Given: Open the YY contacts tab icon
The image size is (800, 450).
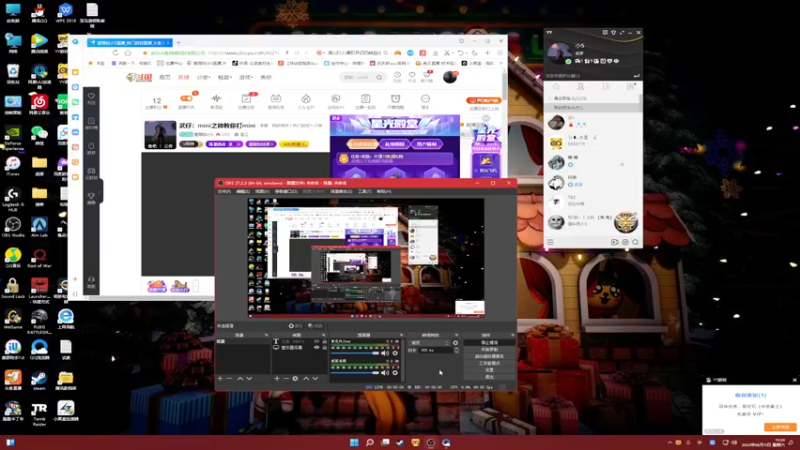Looking at the screenshot, I should [x=581, y=87].
